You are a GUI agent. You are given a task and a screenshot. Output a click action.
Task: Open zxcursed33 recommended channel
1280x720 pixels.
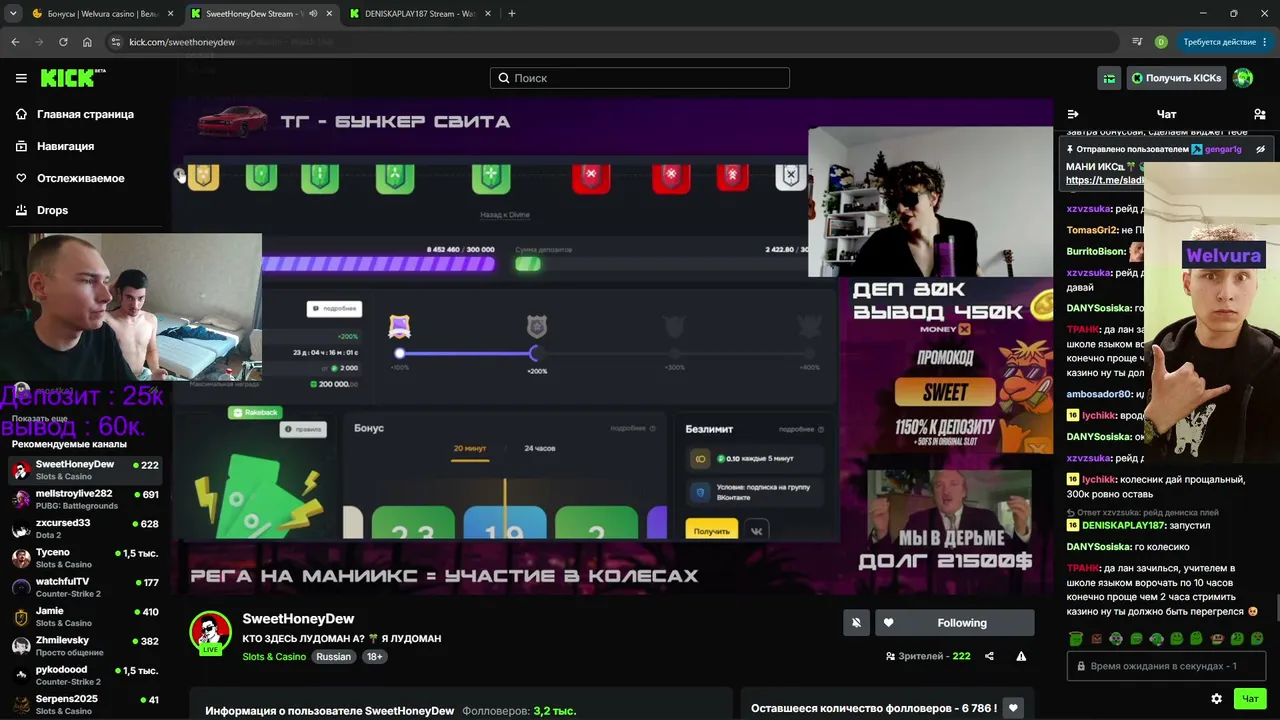coord(86,528)
